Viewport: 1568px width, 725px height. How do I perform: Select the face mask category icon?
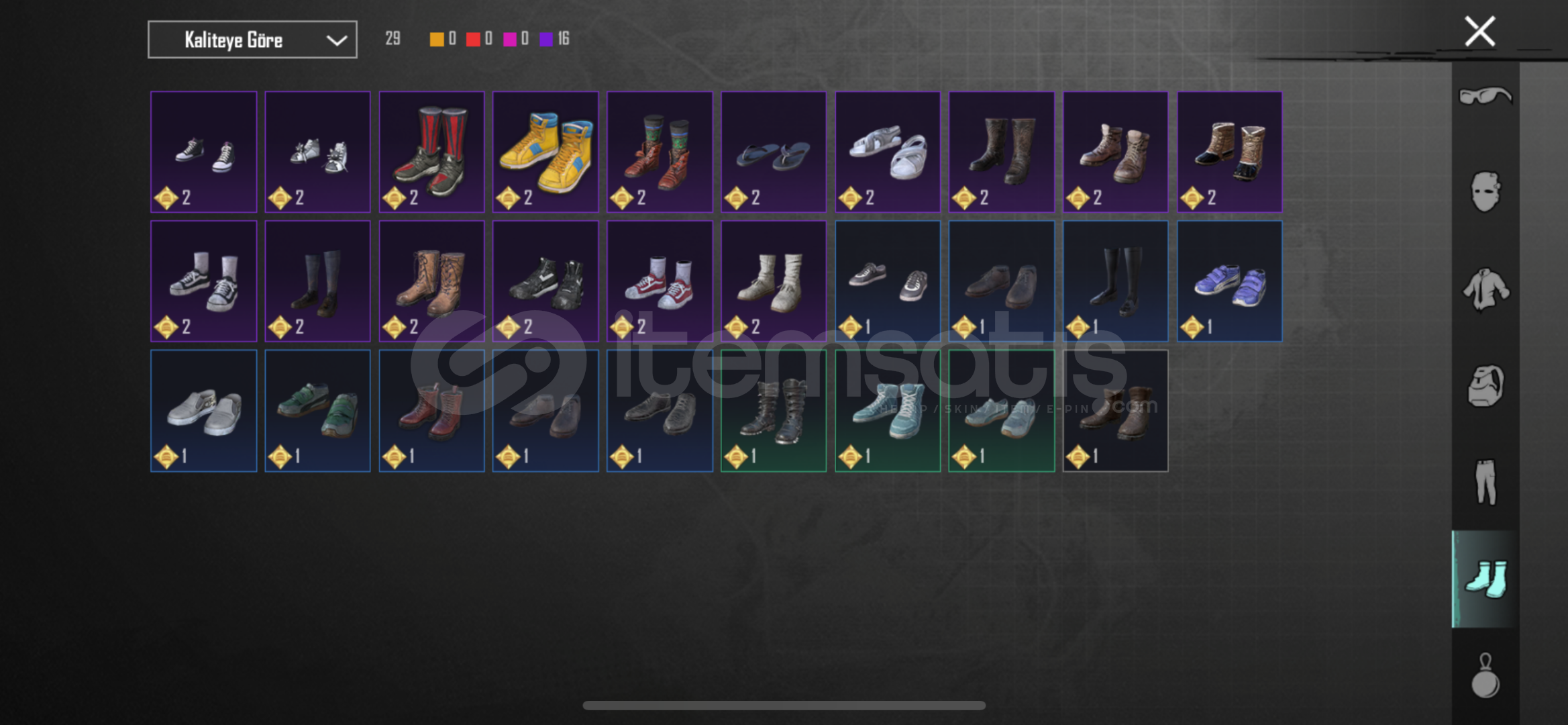coord(1485,191)
